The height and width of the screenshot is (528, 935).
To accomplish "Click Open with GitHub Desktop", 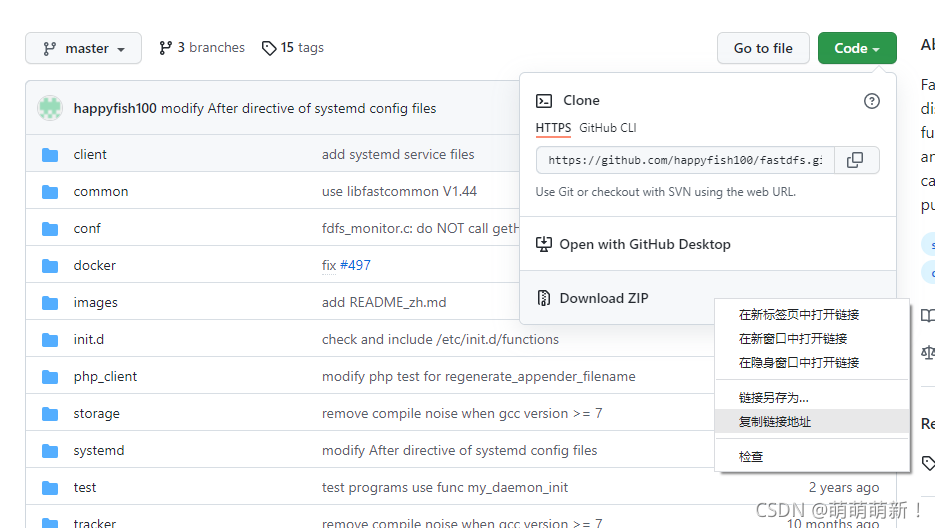I will click(645, 245).
